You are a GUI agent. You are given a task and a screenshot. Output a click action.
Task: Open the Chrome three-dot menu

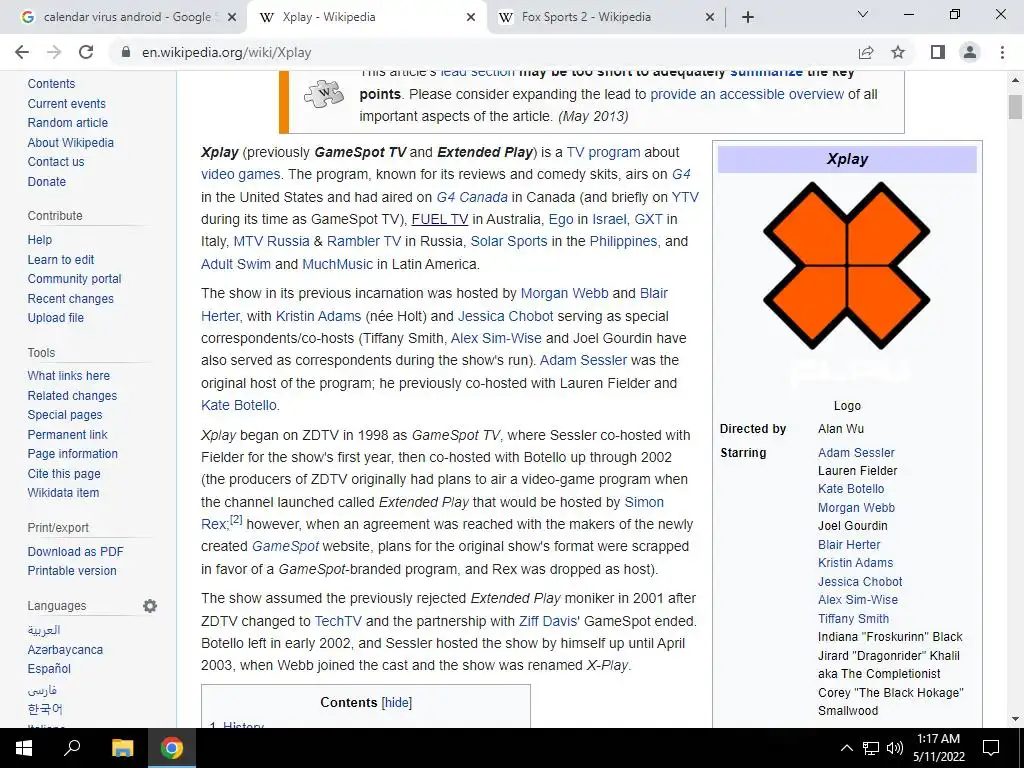click(x=1002, y=52)
